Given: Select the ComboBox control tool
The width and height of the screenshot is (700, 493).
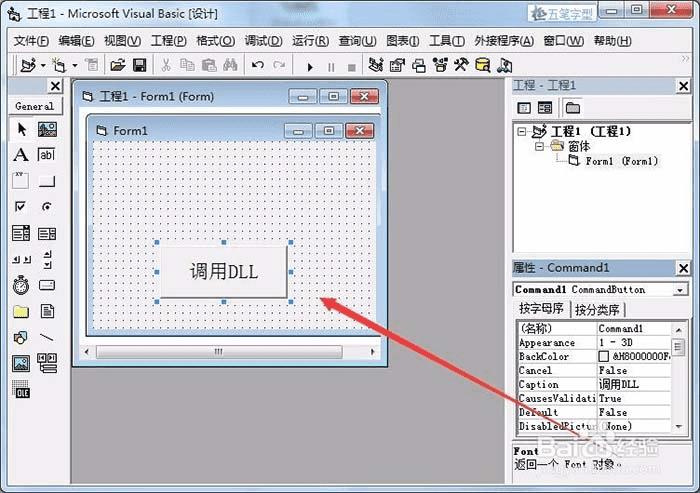Looking at the screenshot, I should 21,233.
